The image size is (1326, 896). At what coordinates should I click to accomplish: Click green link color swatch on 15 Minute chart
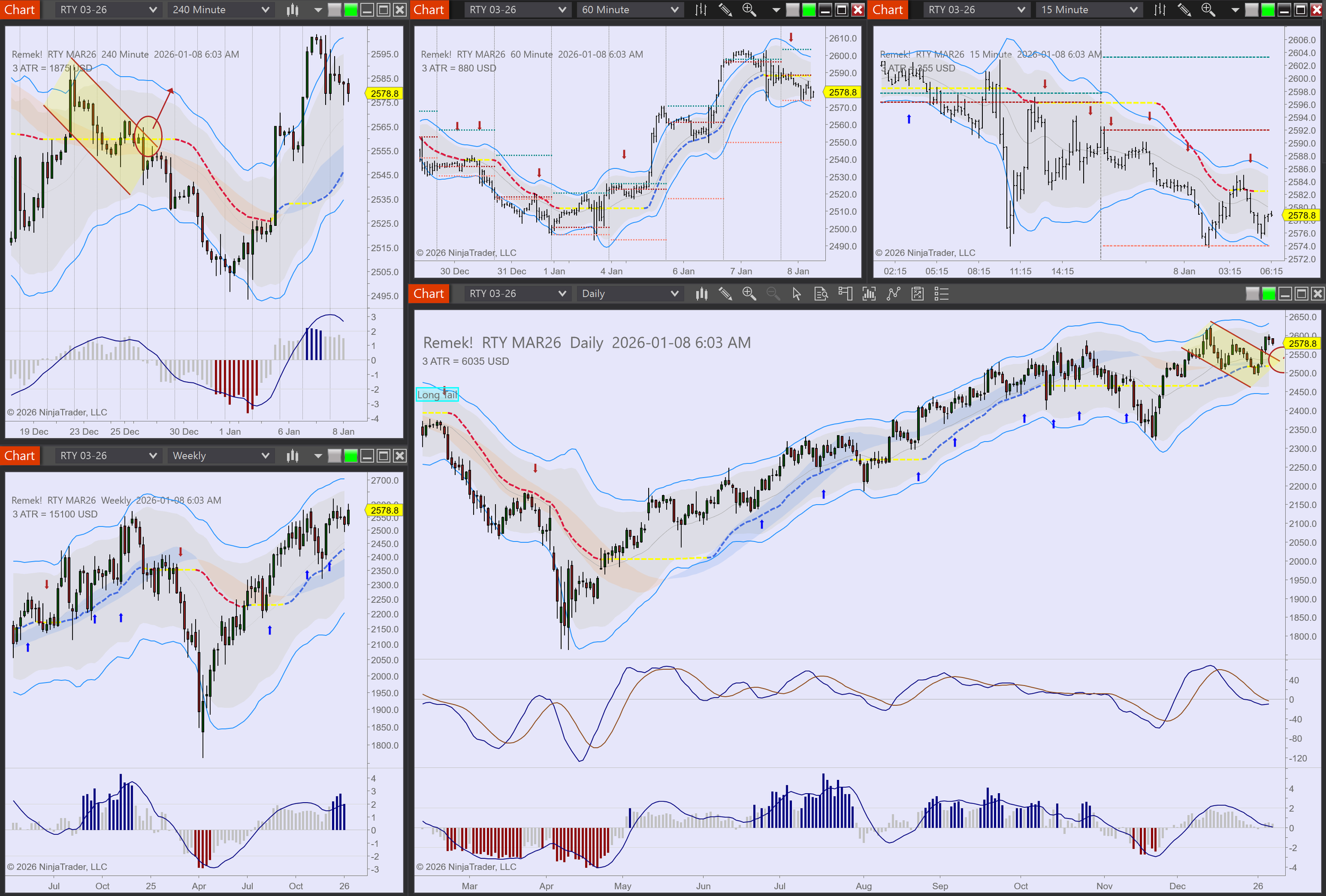pos(1267,10)
